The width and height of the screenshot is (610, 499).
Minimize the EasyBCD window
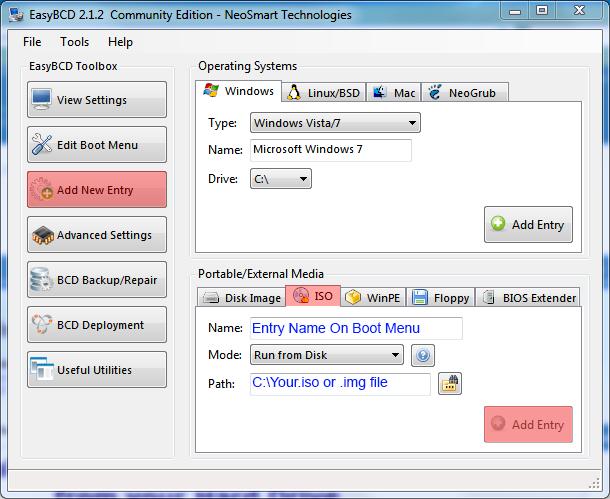point(515,12)
